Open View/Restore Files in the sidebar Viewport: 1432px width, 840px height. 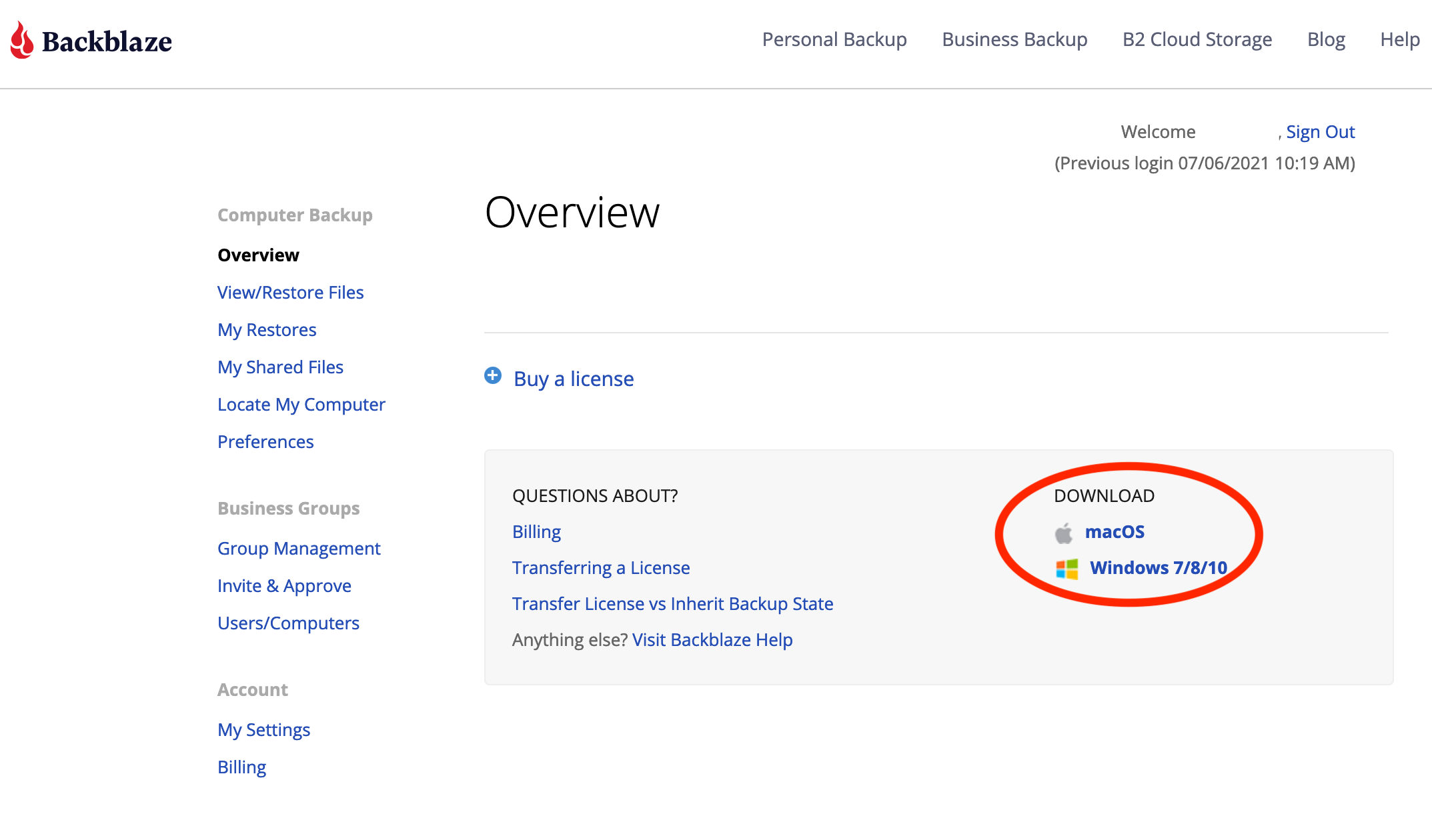point(290,293)
